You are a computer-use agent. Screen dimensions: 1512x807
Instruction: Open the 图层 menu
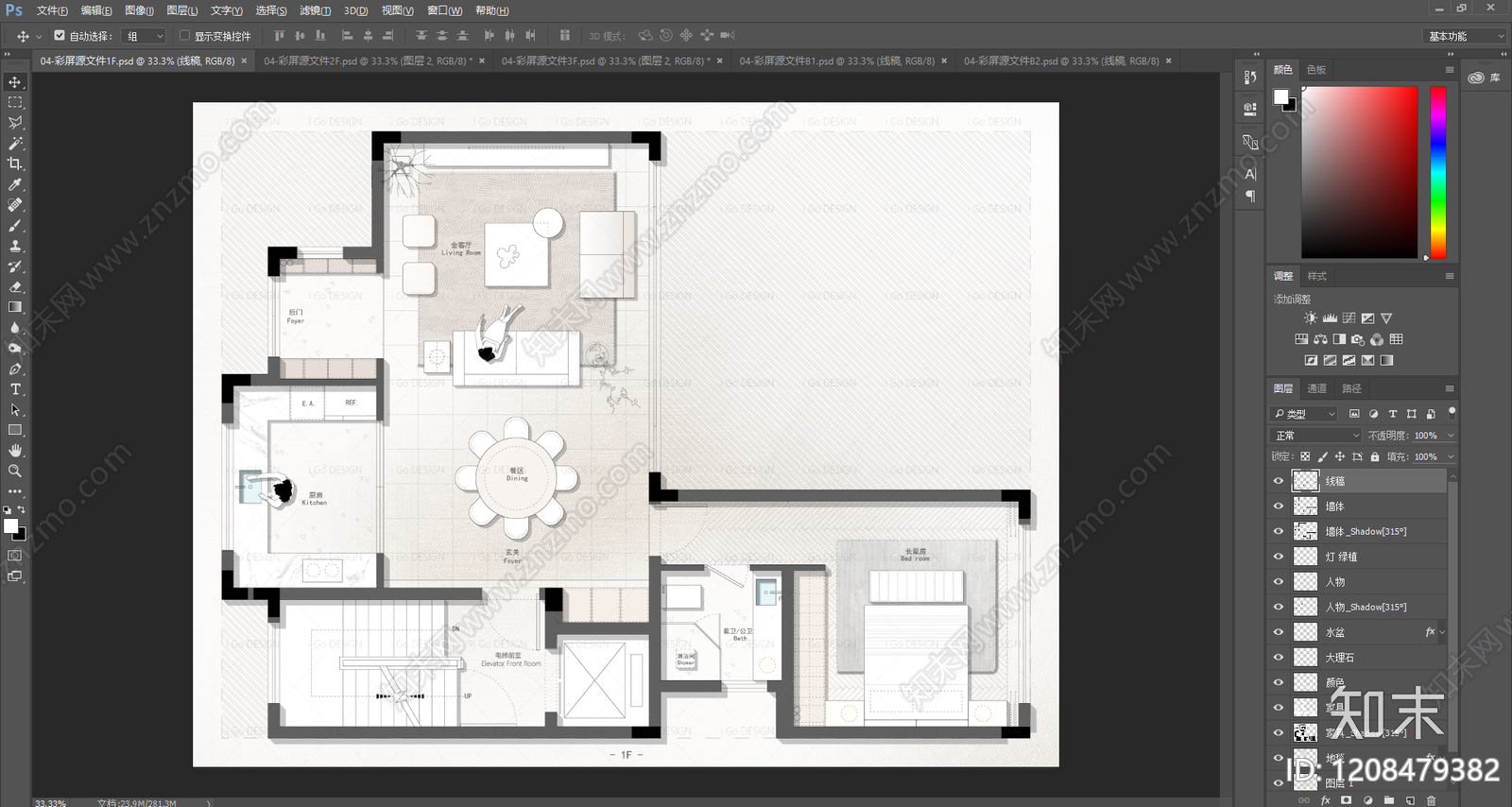click(x=181, y=10)
